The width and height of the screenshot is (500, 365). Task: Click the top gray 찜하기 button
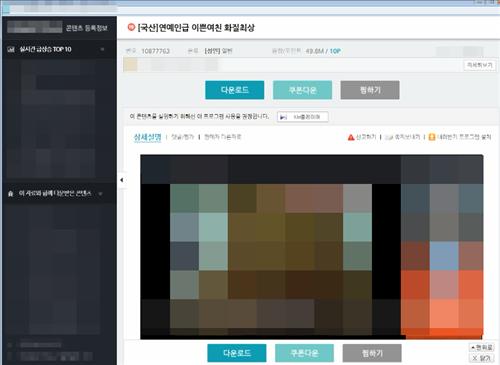tap(370, 90)
